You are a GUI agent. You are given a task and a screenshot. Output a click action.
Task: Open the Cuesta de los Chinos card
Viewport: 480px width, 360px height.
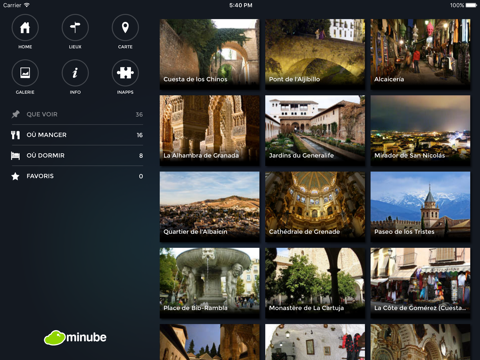210,54
